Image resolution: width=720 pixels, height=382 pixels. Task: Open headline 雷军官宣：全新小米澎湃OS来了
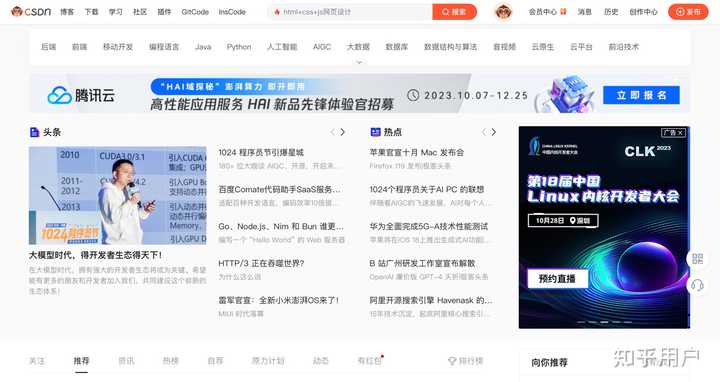tap(278, 300)
